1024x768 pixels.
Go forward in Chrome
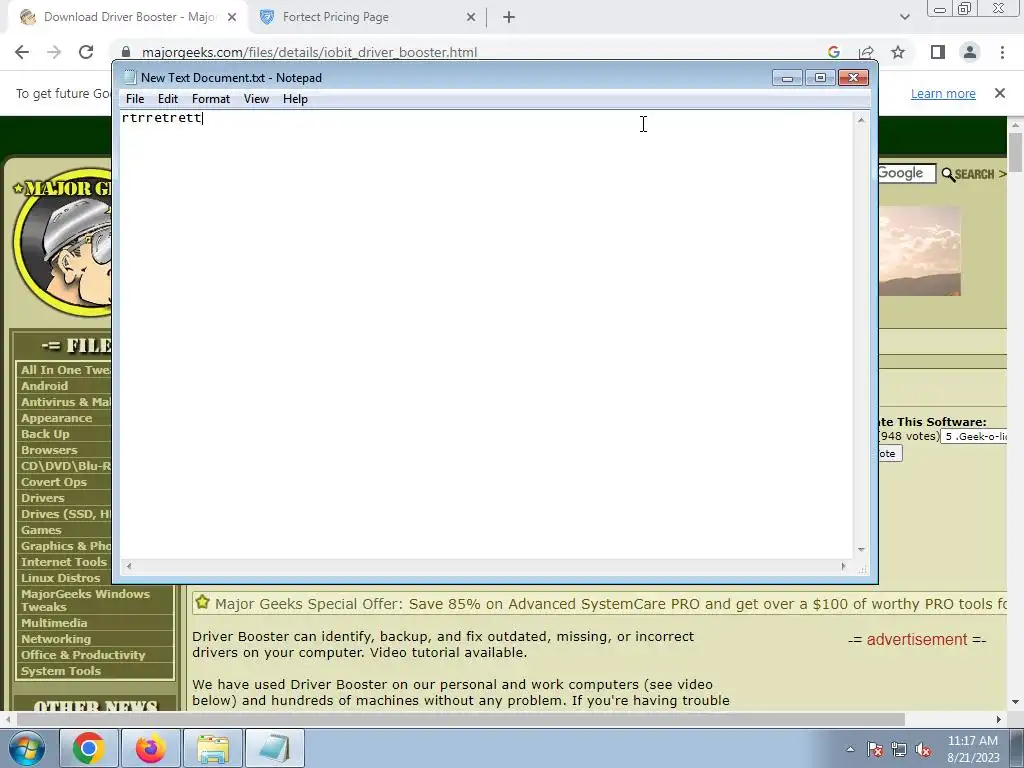click(x=54, y=52)
